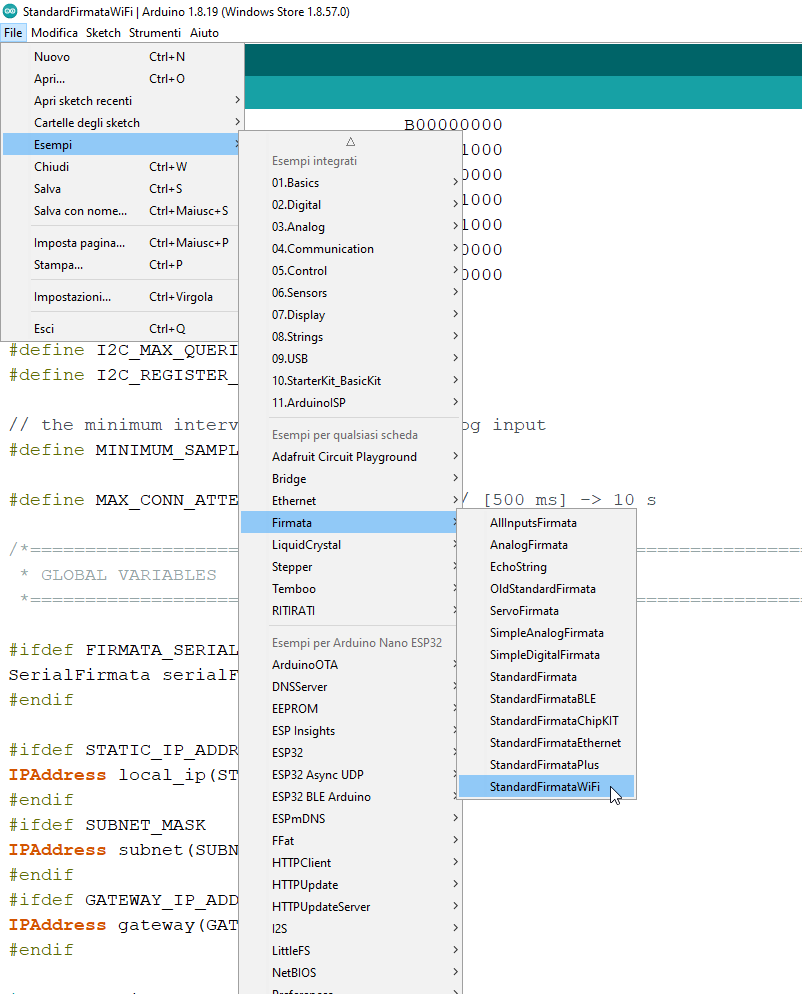Open the Sketch menu

point(103,33)
